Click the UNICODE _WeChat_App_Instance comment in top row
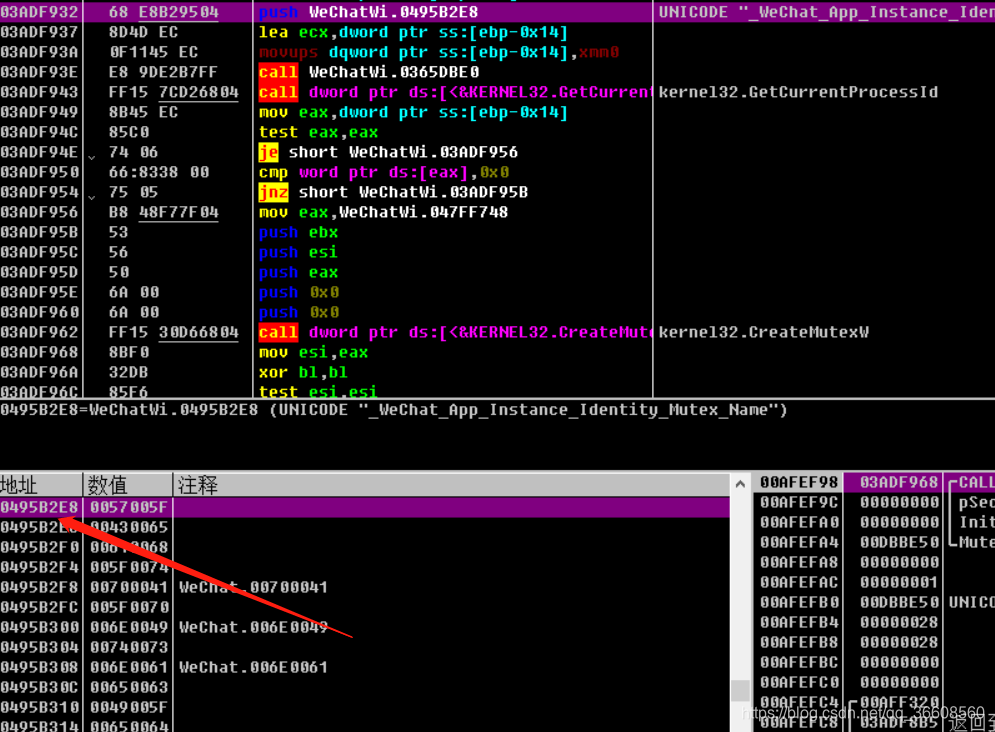 pyautogui.click(x=826, y=12)
